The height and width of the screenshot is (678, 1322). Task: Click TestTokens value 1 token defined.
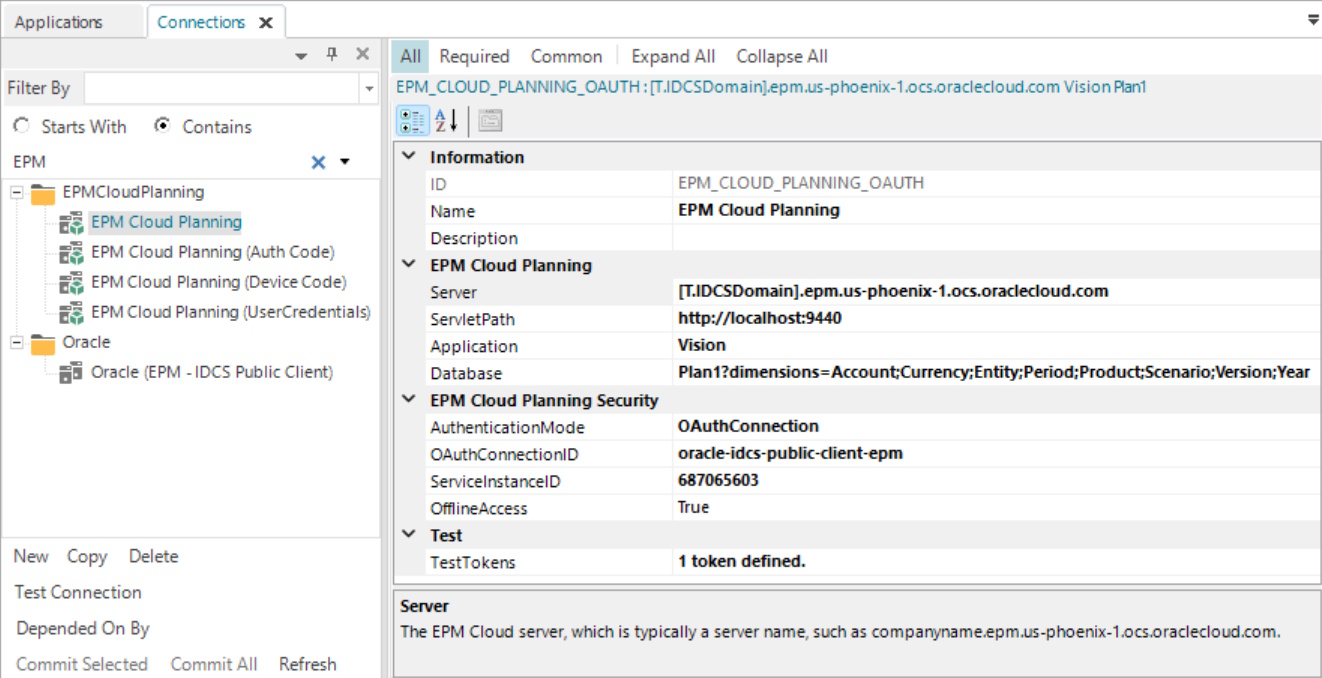741,561
